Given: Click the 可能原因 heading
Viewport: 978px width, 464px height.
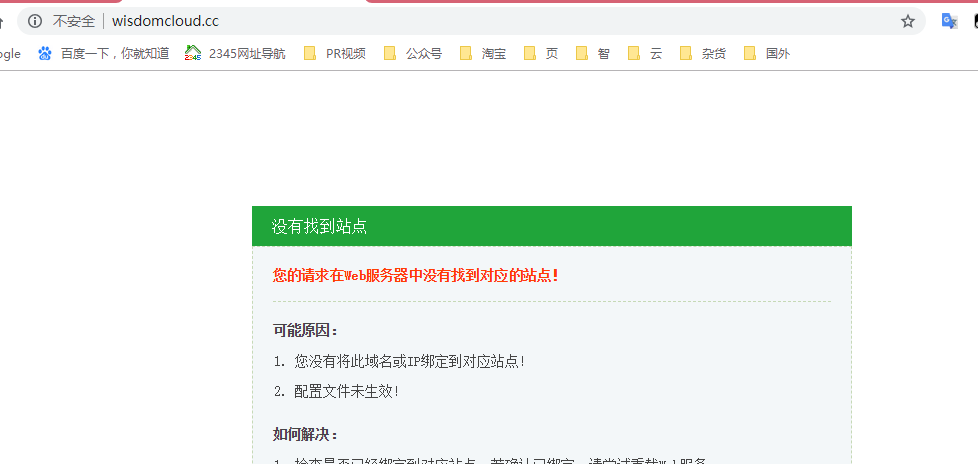Looking at the screenshot, I should click(306, 330).
